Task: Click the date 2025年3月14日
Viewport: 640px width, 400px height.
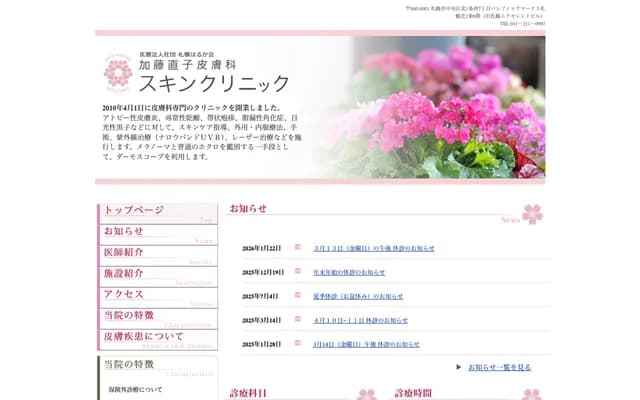Action: pyautogui.click(x=262, y=320)
